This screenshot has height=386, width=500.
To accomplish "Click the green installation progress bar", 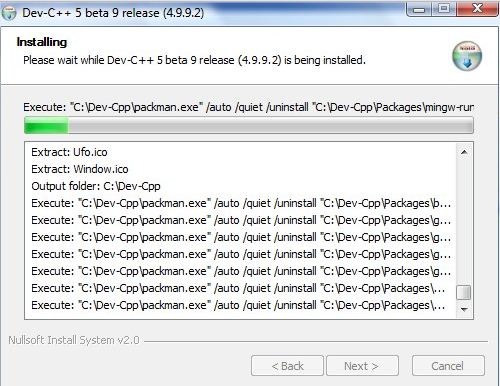I will pyautogui.click(x=249, y=125).
